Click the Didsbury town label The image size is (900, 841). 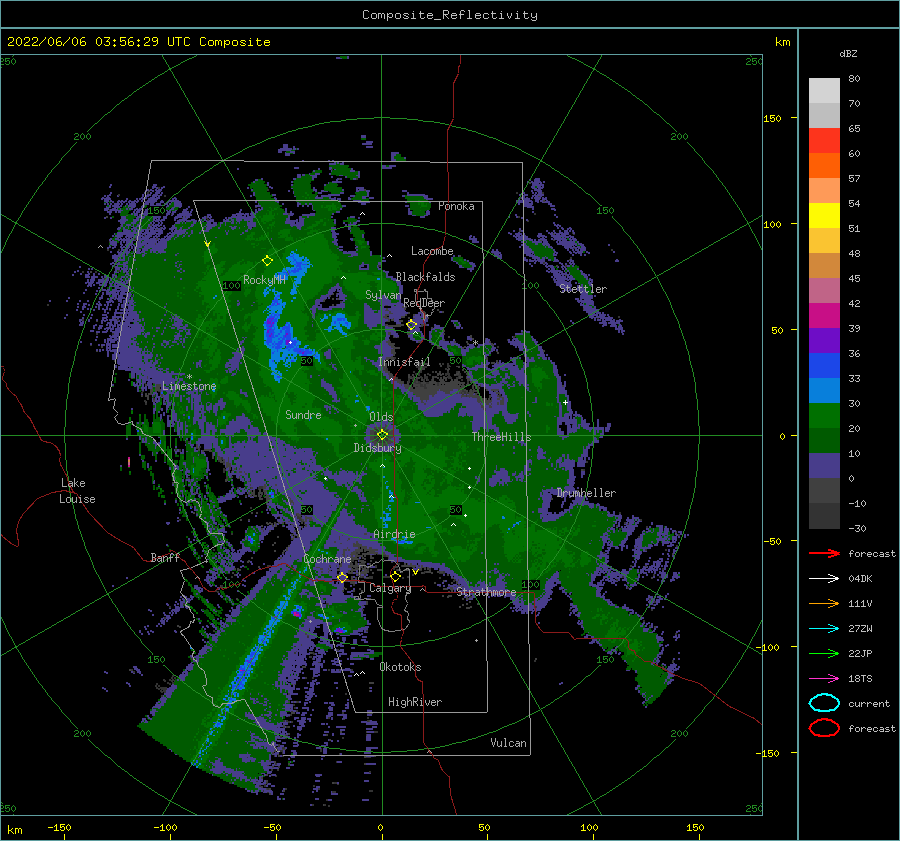coord(378,448)
